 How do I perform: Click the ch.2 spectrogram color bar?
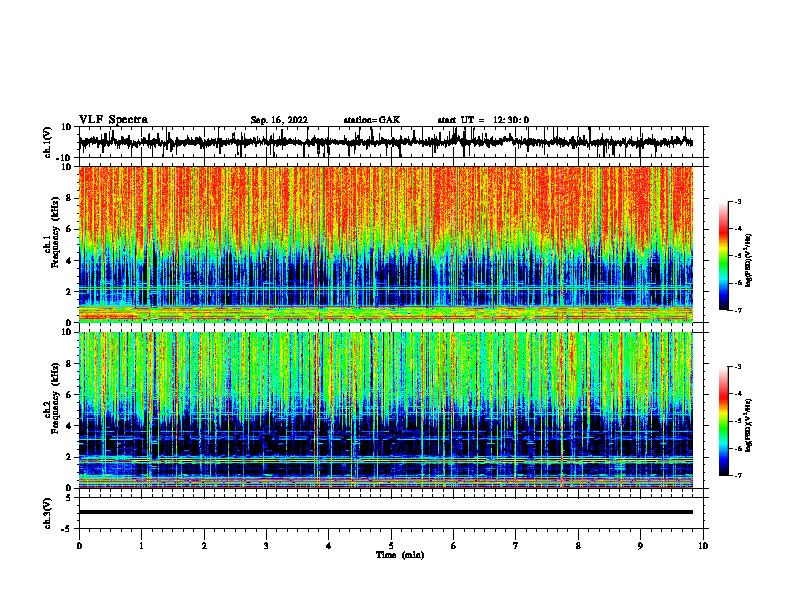tap(724, 421)
